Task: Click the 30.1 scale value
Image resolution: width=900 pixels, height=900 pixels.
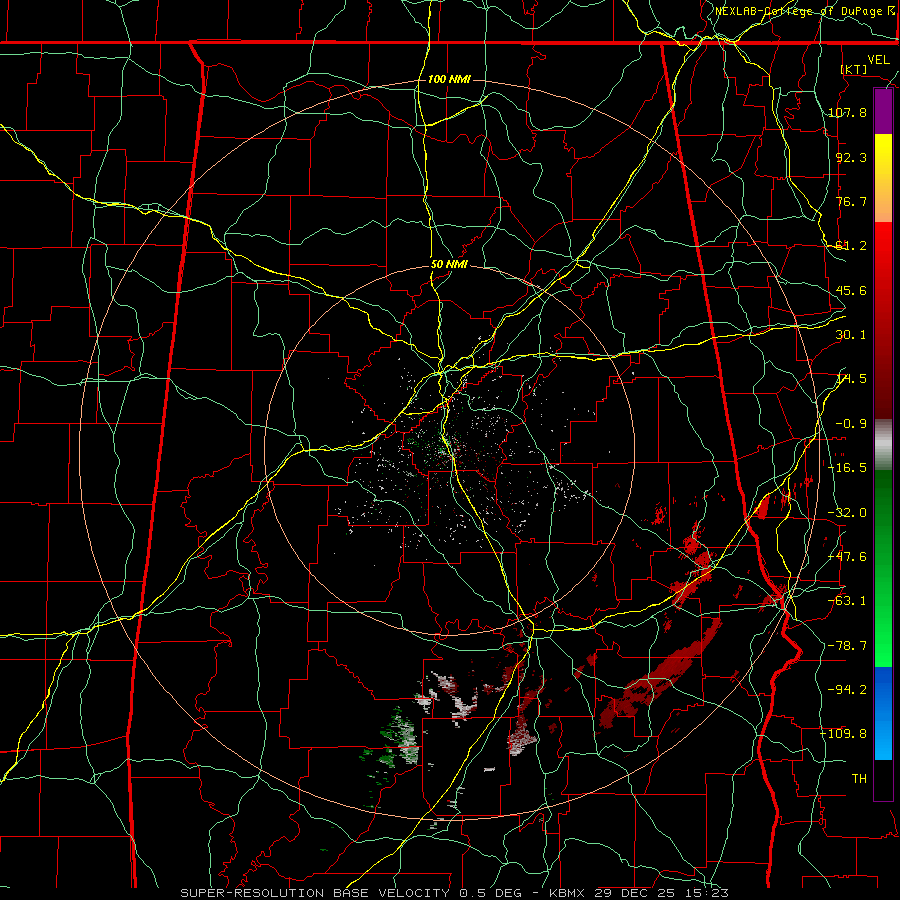Action: (x=851, y=335)
